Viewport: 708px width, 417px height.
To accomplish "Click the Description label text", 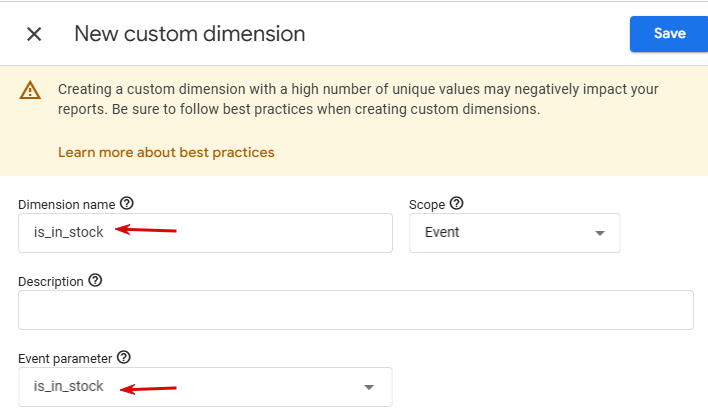I will click(50, 282).
